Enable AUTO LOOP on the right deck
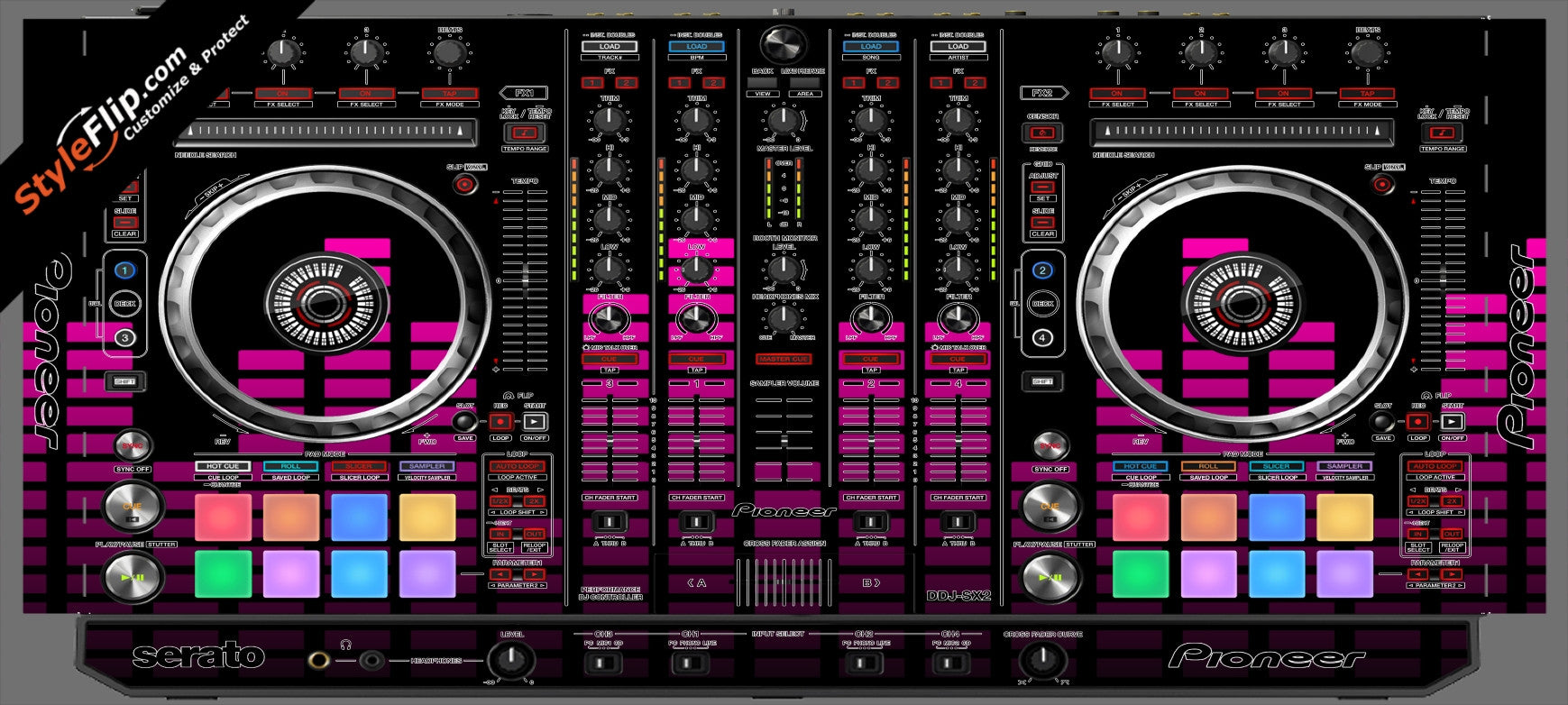1568x705 pixels. (1435, 466)
